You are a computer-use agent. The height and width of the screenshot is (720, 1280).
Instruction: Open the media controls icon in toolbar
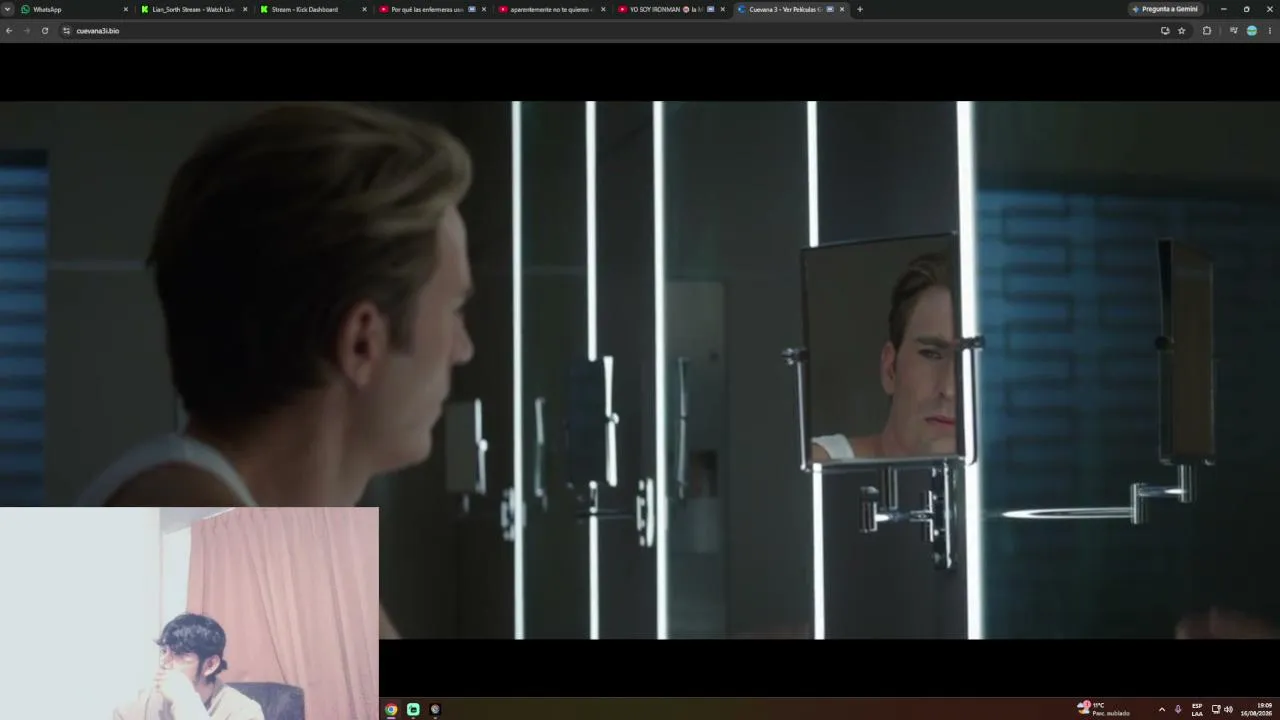[1234, 31]
